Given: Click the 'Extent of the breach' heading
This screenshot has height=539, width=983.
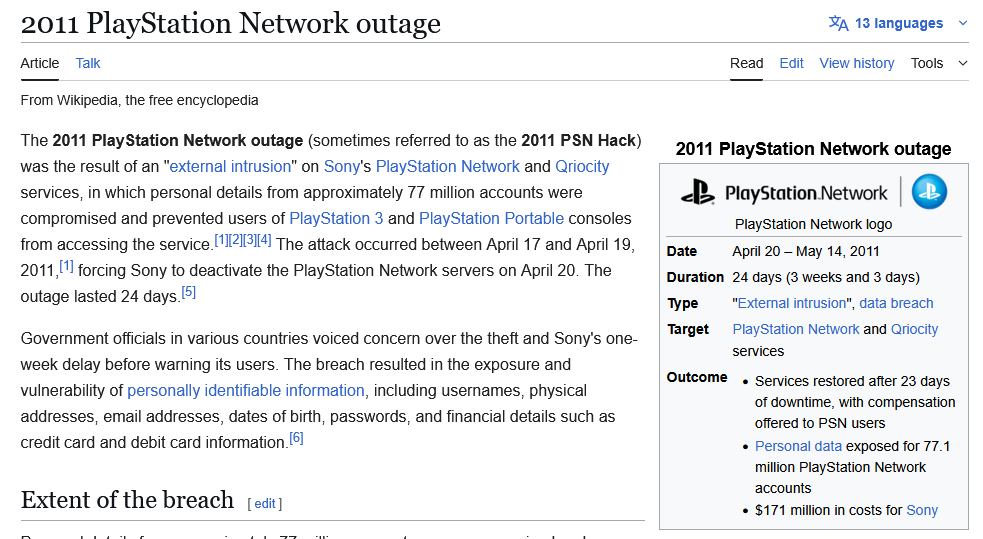Looking at the screenshot, I should pos(127,500).
